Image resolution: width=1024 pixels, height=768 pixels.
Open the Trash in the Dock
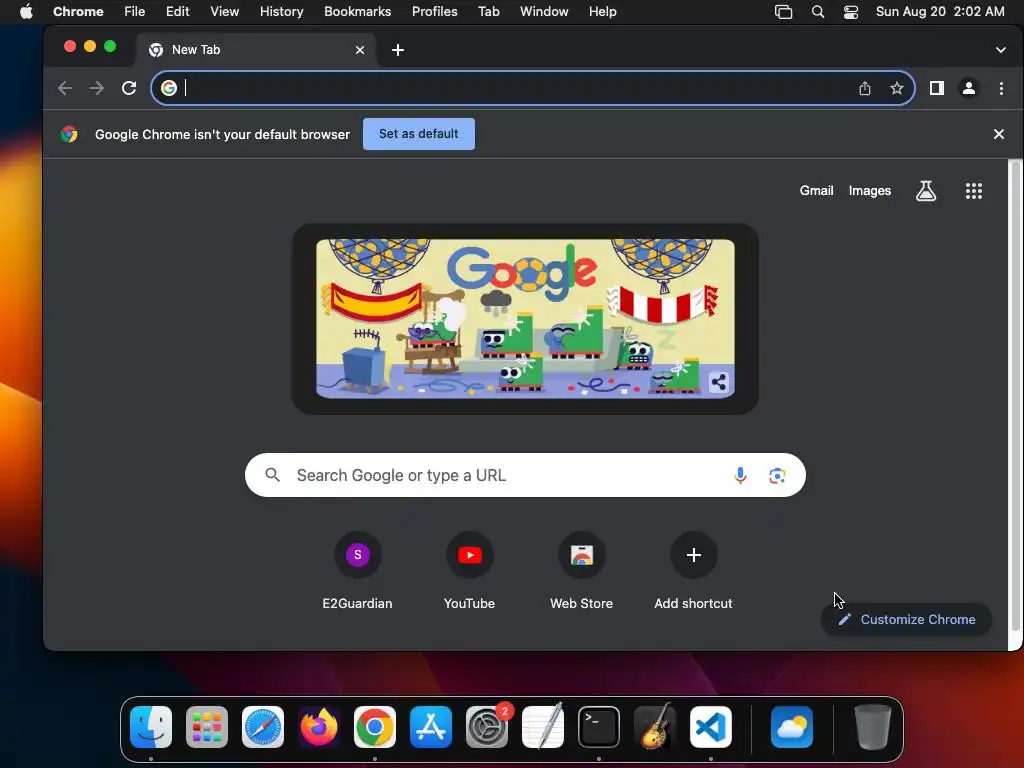tap(872, 727)
